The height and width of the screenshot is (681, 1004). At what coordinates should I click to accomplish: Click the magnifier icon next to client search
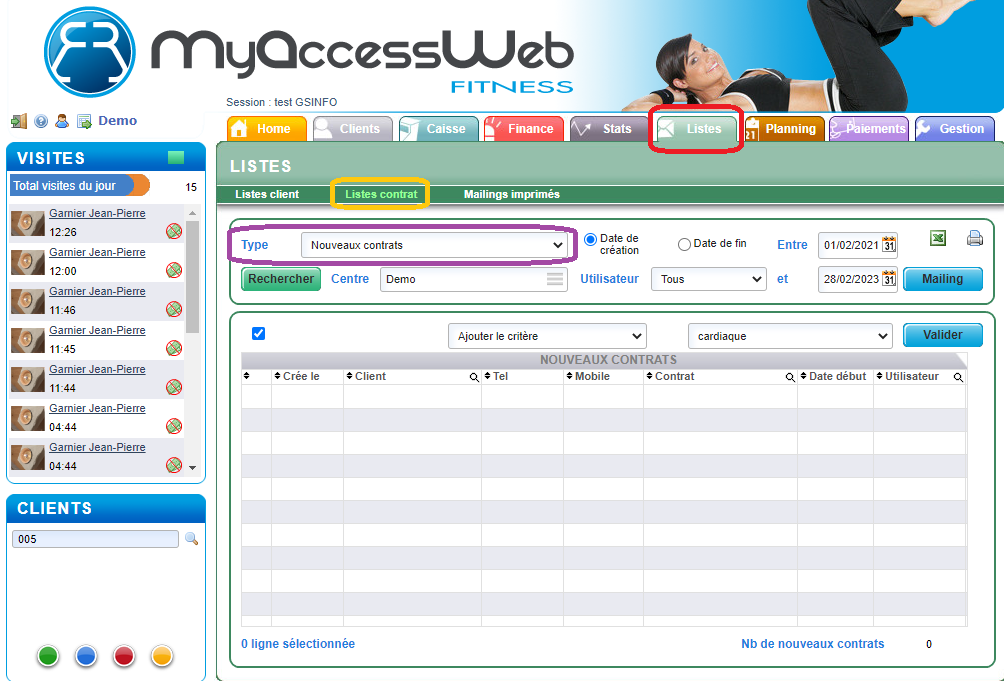point(191,539)
